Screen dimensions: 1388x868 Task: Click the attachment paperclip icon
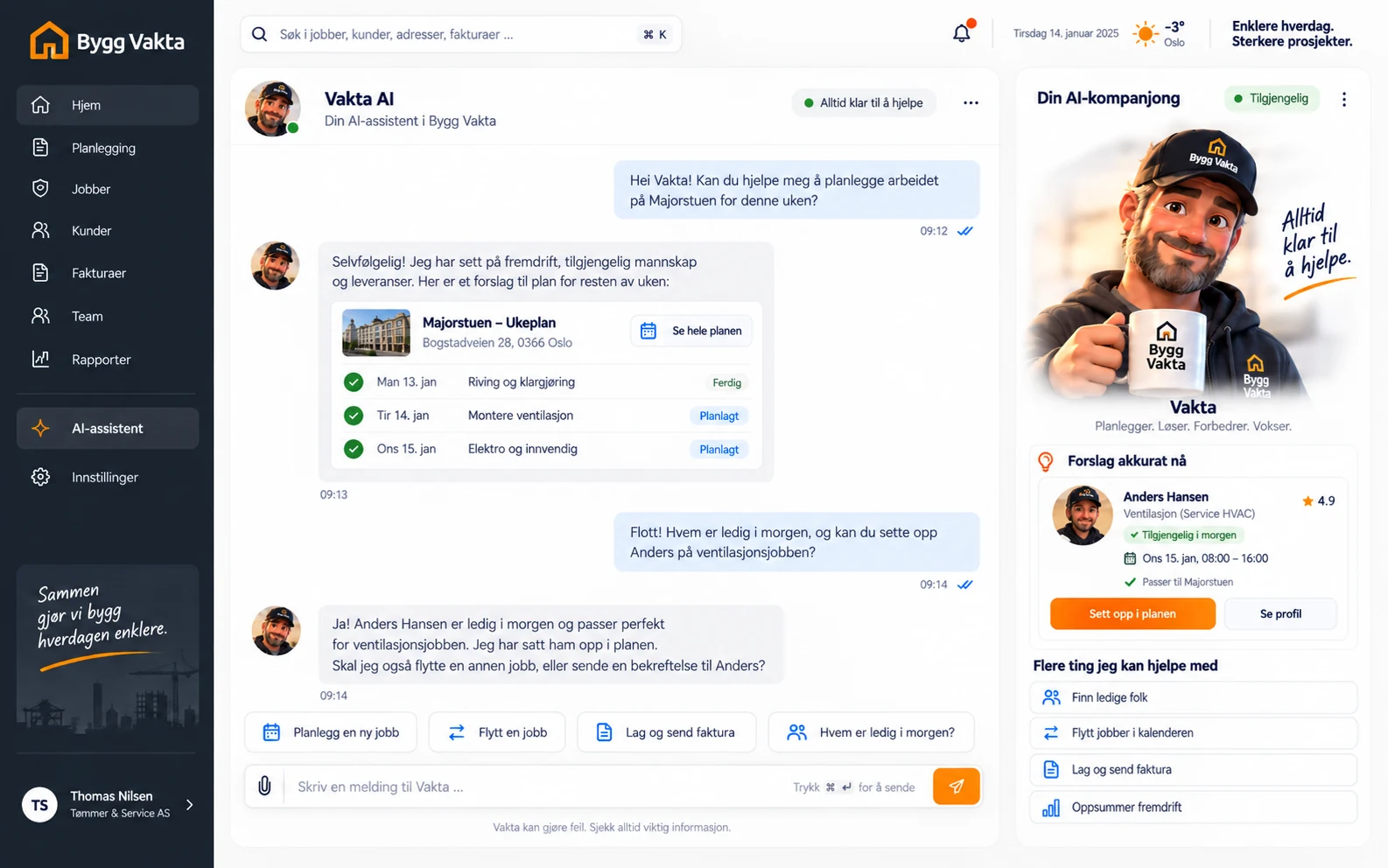click(264, 786)
